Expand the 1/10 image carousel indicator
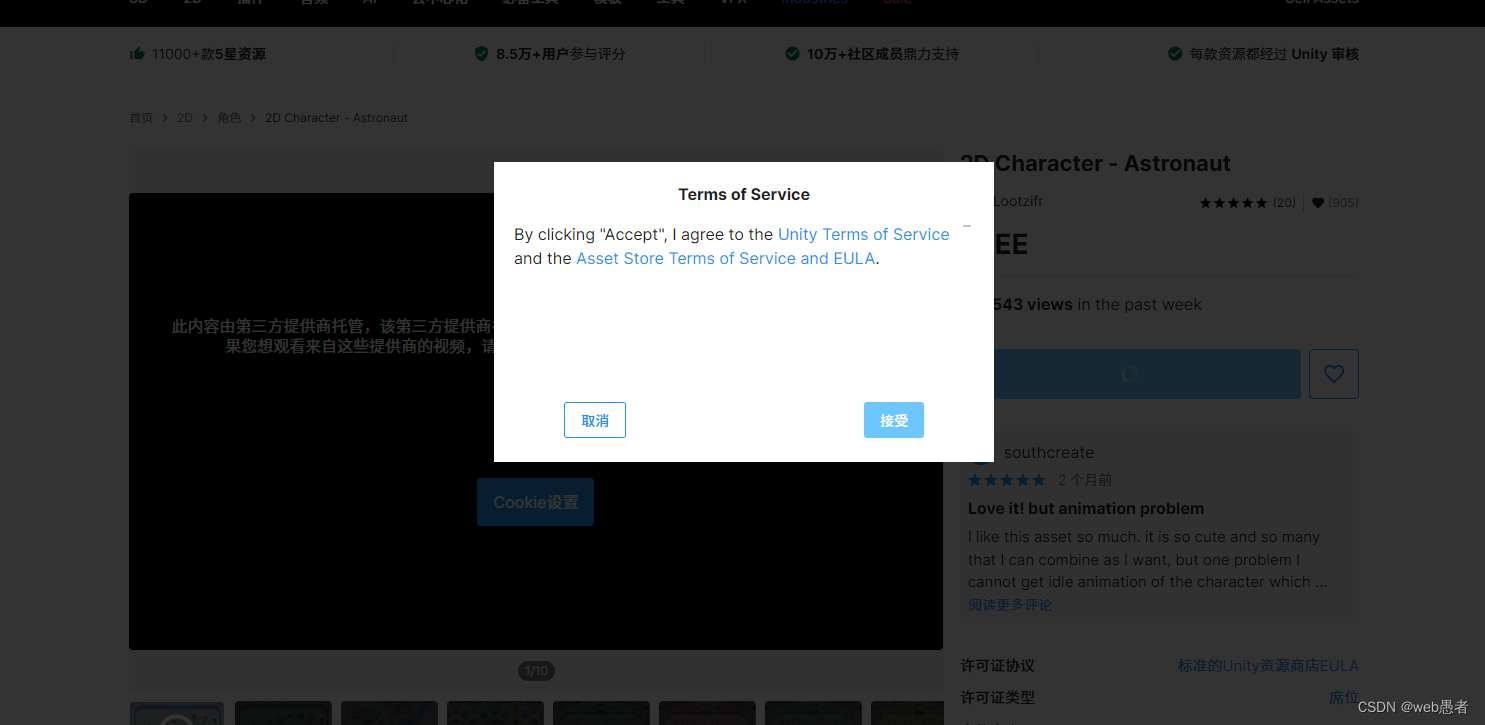The image size is (1485, 725). point(536,670)
